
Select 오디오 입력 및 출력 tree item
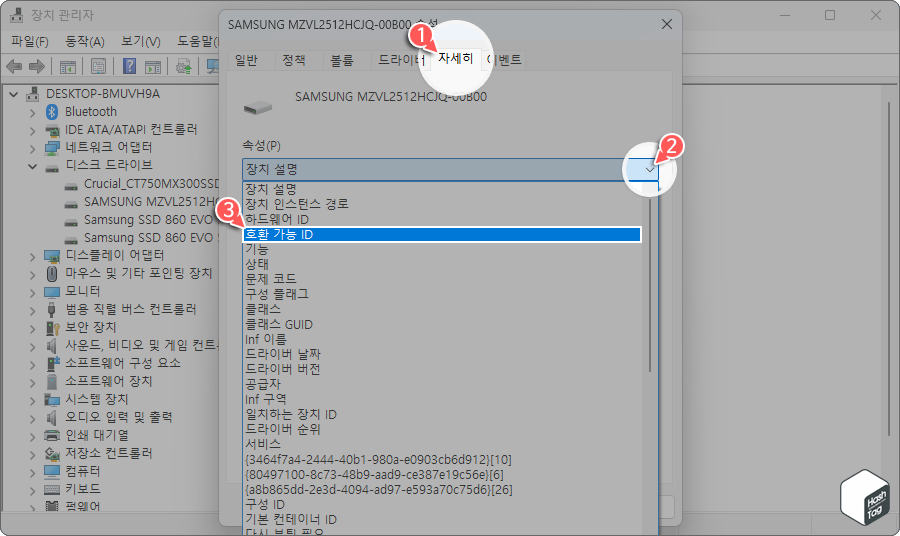[x=118, y=417]
